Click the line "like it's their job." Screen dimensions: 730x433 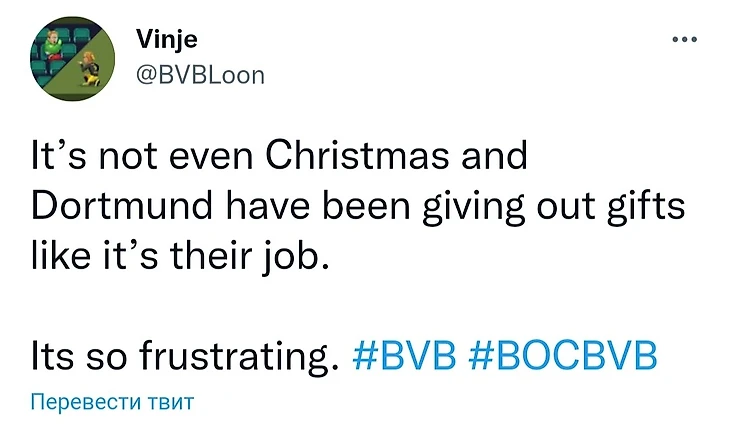coord(179,256)
